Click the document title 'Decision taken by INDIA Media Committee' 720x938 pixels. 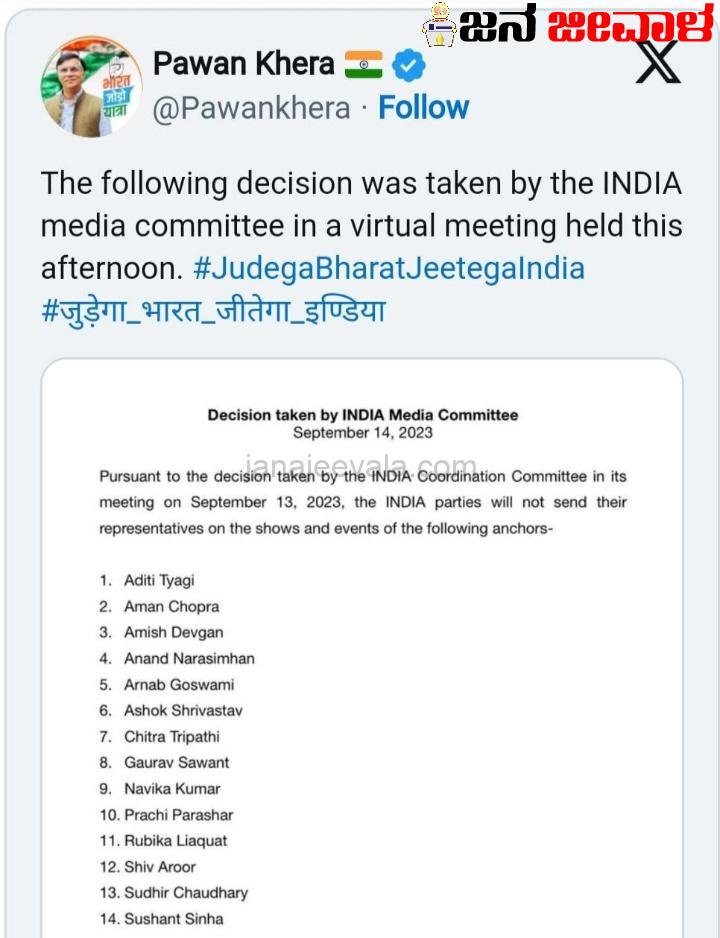[x=362, y=415]
